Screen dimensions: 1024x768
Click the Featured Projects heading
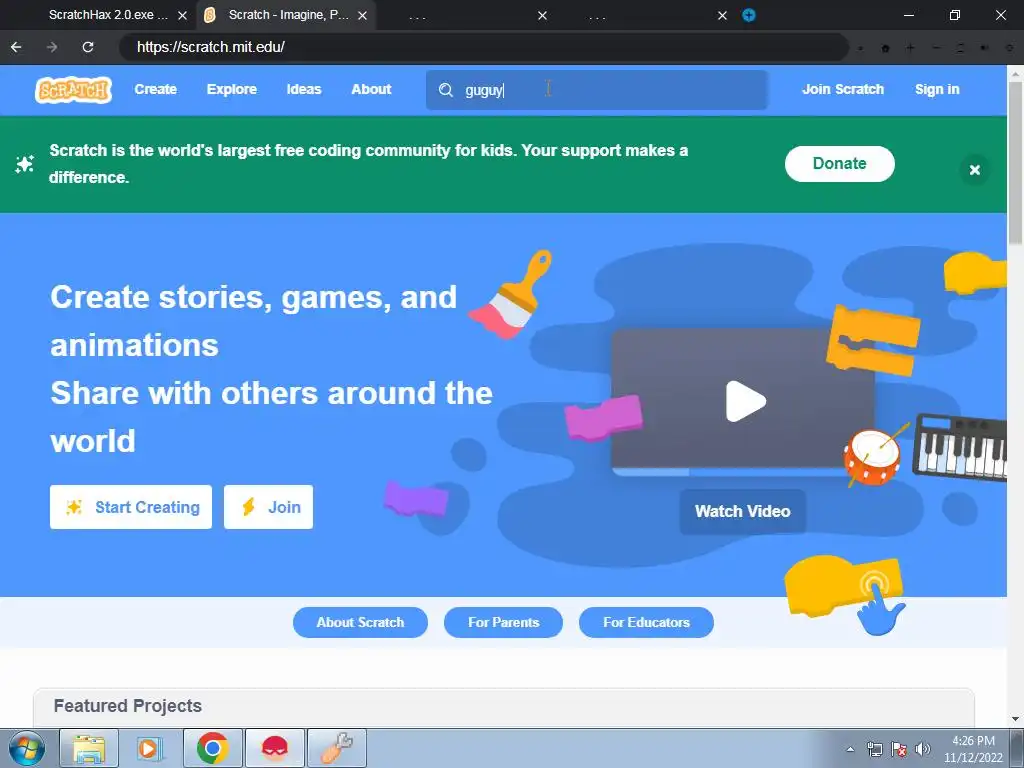pyautogui.click(x=128, y=706)
